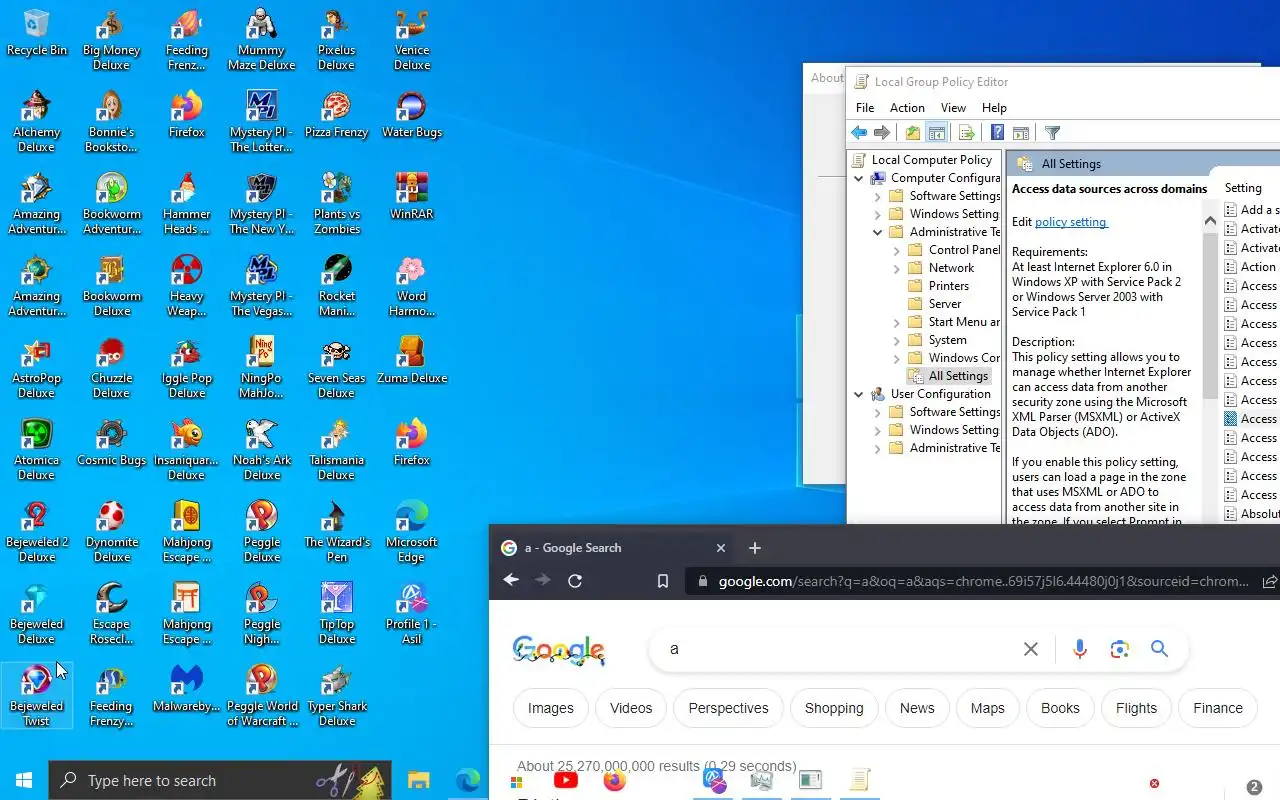Select the Printers tree item
This screenshot has height=800, width=1280.
click(948, 286)
